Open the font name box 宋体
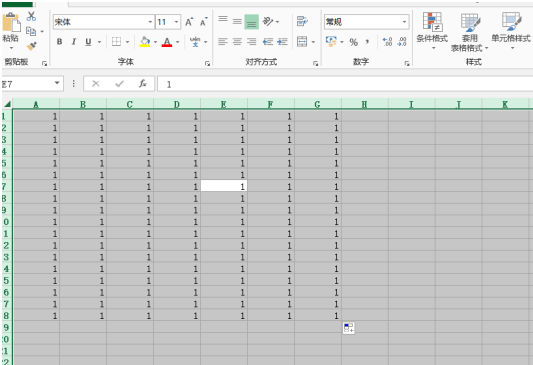 103,22
